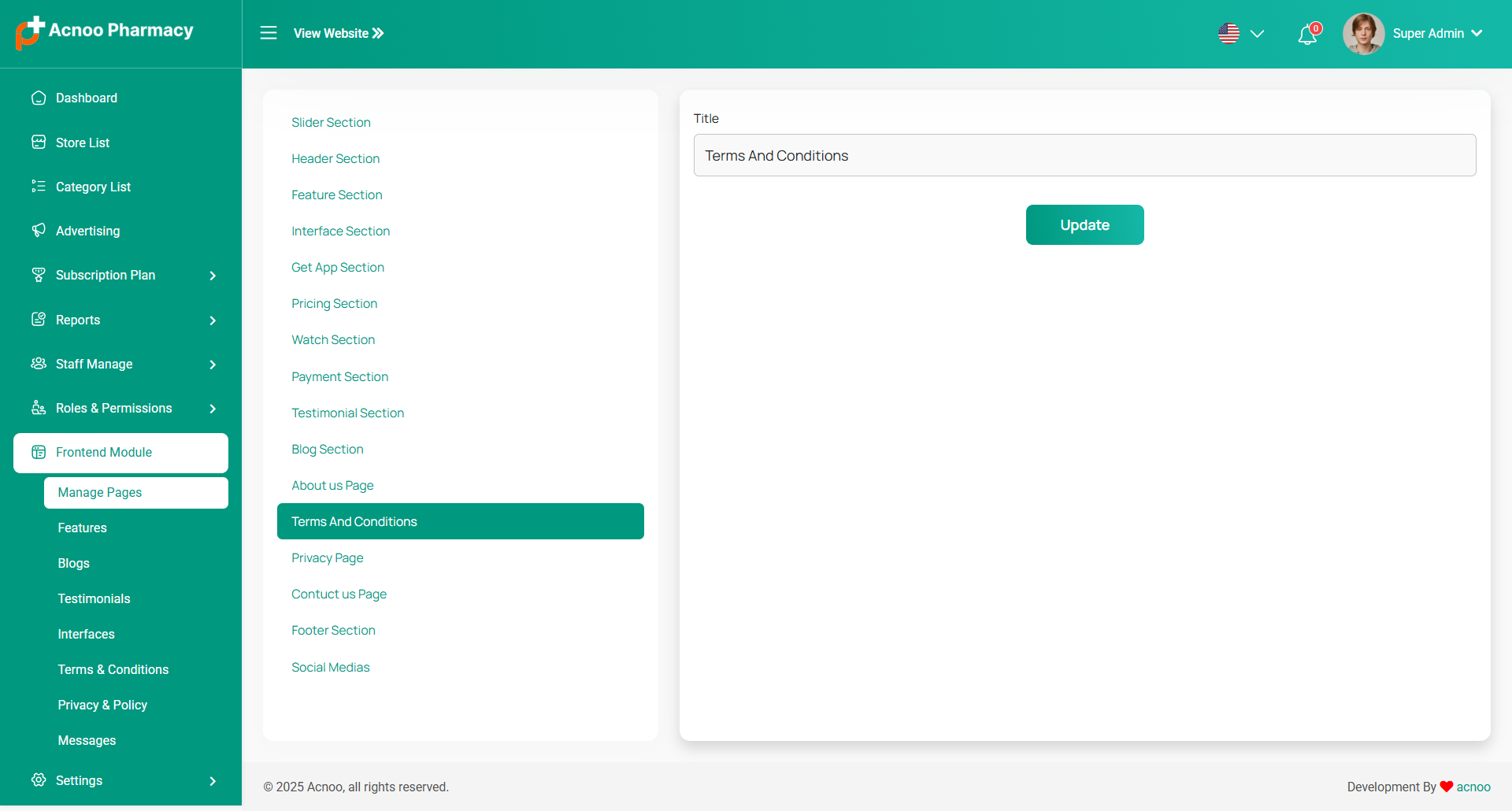Expand the Reports submenu chevron
This screenshot has width=1512, height=811.
pos(213,320)
